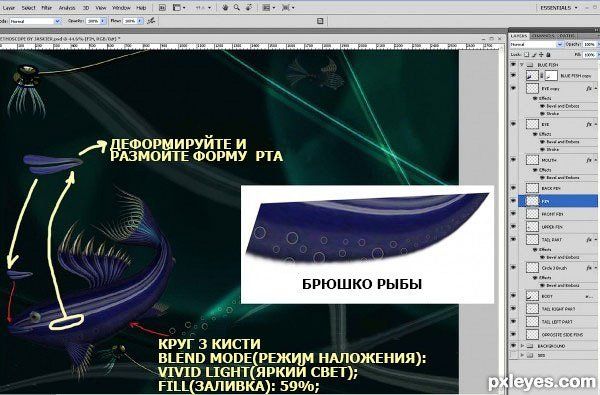Launch Bridge from the Br icon

(162, 8)
